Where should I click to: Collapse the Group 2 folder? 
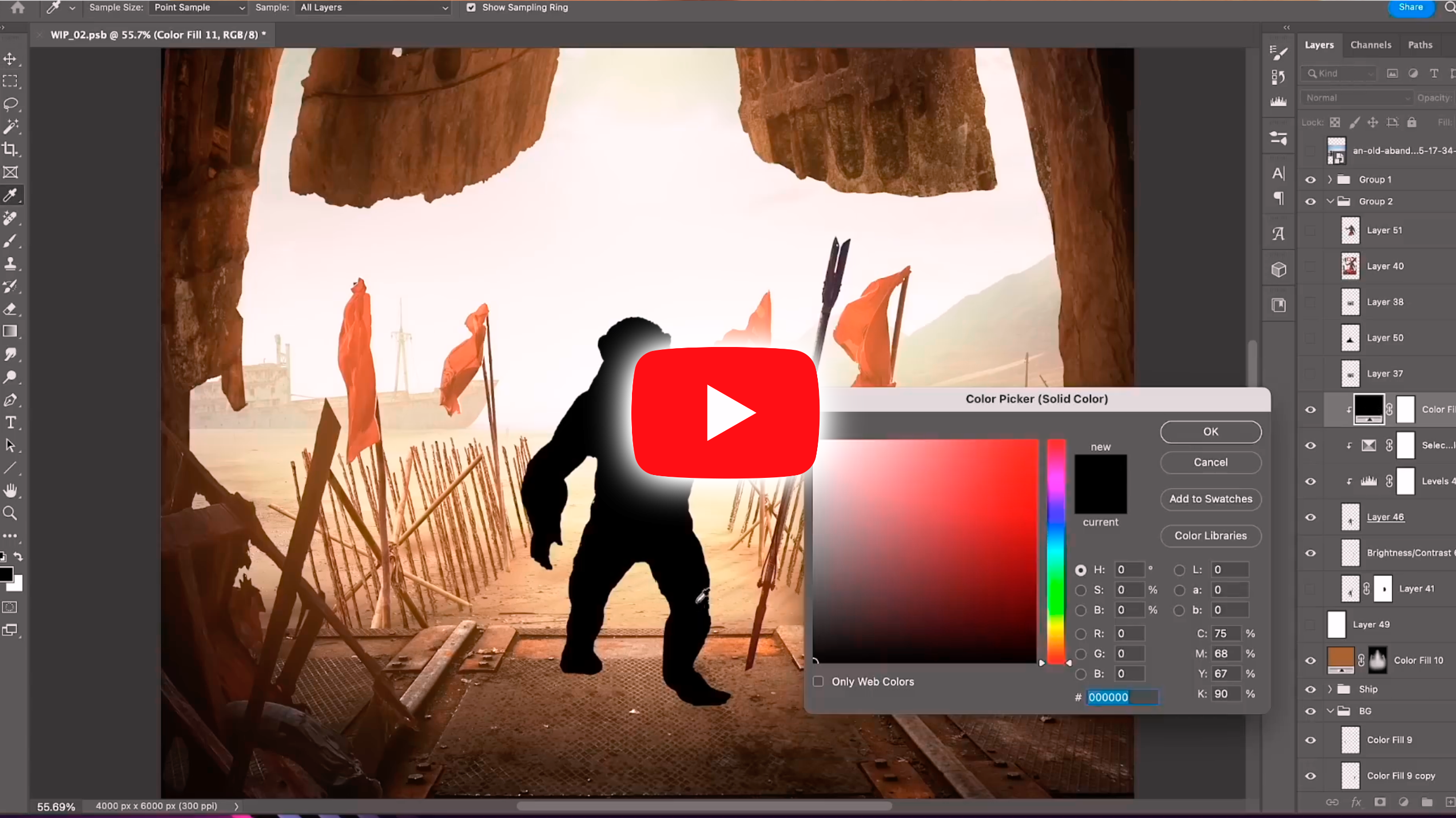pos(1330,201)
